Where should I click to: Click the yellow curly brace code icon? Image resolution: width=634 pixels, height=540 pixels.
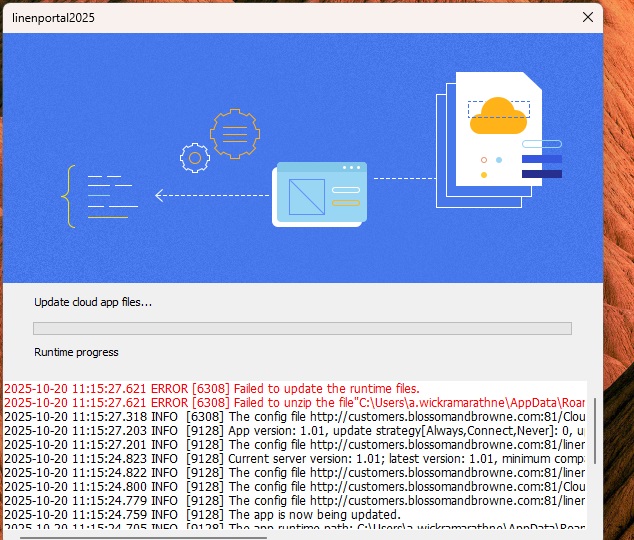click(68, 196)
